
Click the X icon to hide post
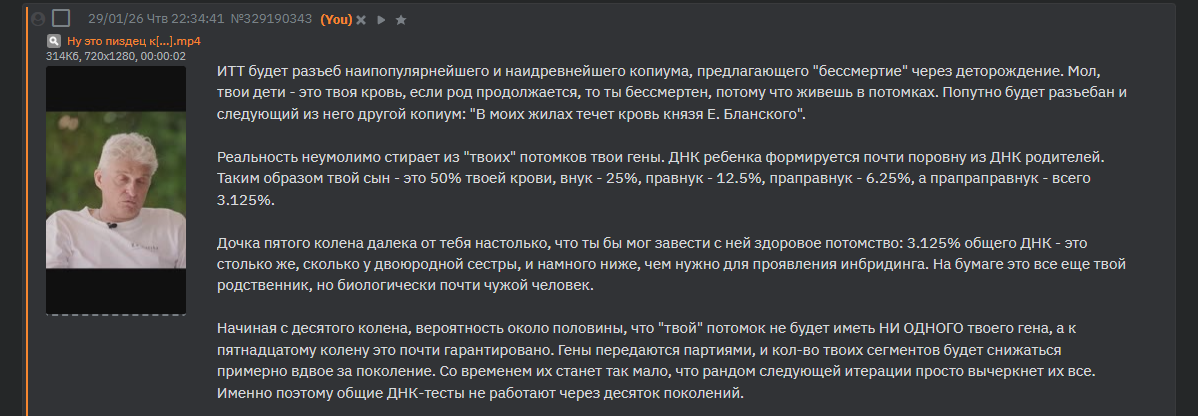coord(361,20)
